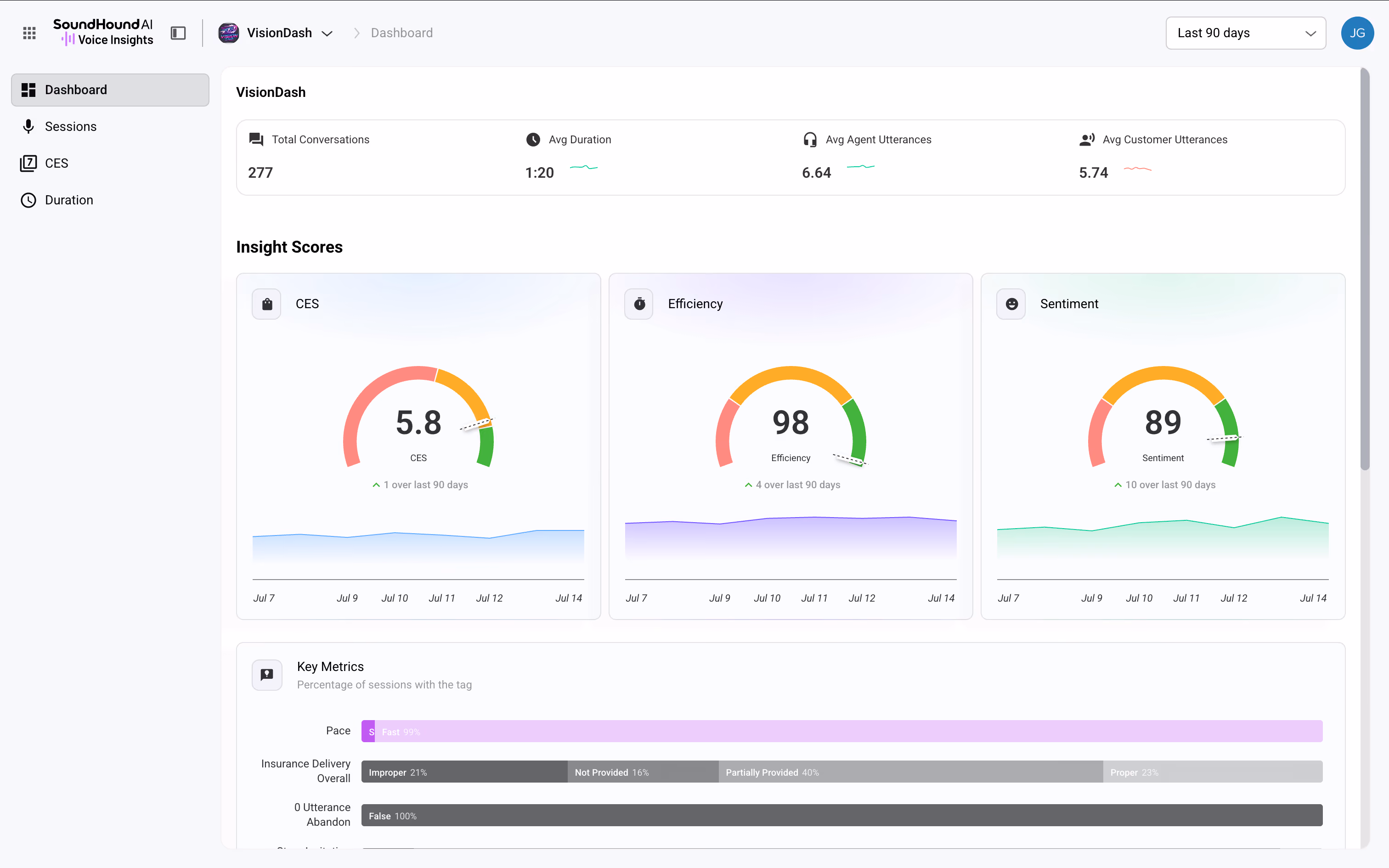Click the Avg Duration sparkline trend
The height and width of the screenshot is (868, 1389).
584,168
